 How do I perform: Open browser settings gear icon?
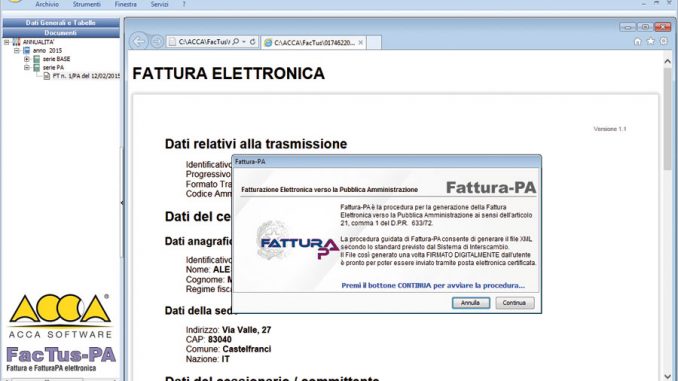664,41
